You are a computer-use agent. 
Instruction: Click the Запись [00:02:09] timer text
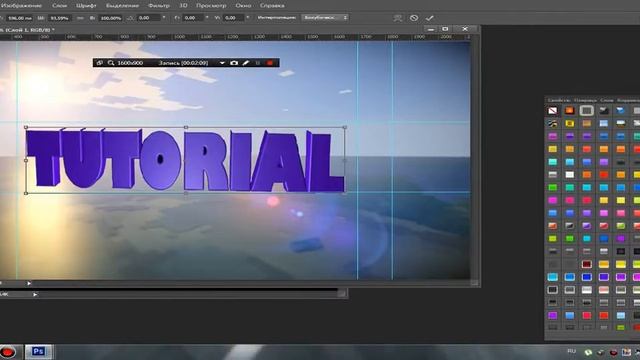183,63
